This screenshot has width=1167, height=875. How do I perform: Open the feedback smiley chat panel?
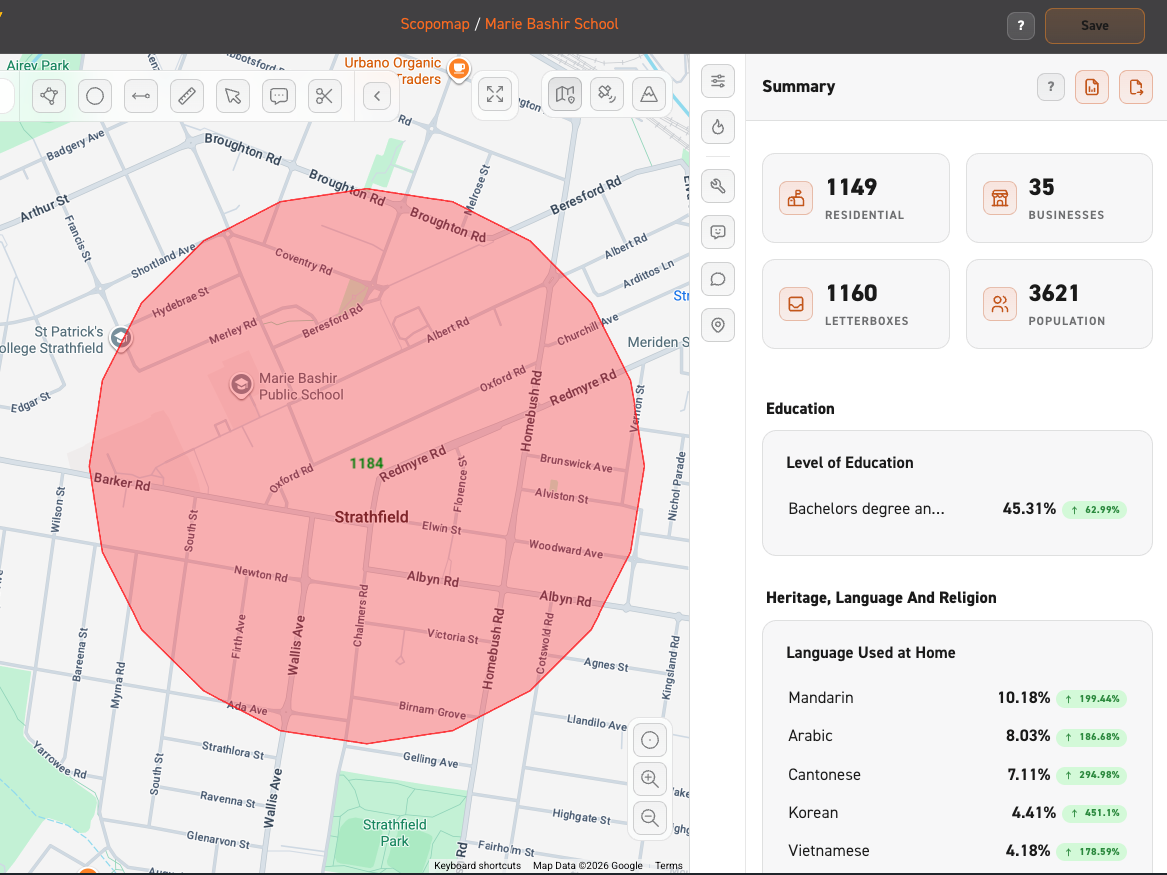718,232
